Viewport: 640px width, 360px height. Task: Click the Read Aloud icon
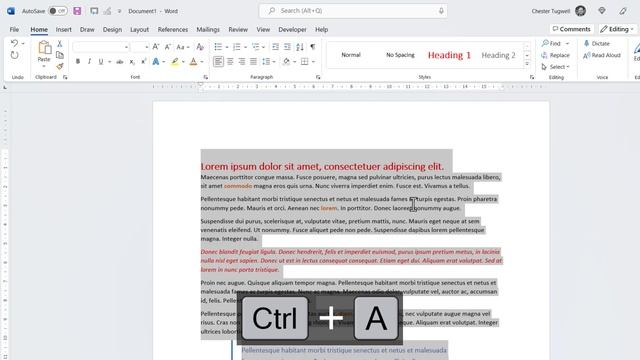click(587, 55)
